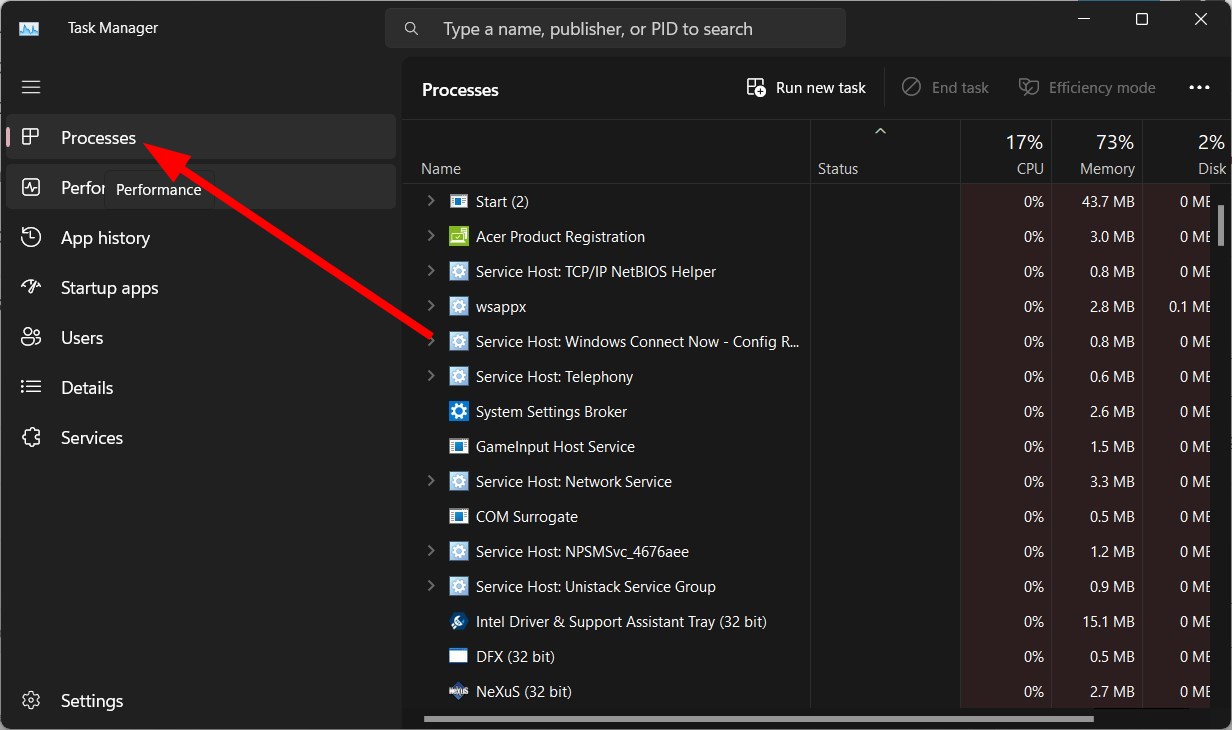1232x730 pixels.
Task: Sort processes by Memory column
Action: (1097, 155)
